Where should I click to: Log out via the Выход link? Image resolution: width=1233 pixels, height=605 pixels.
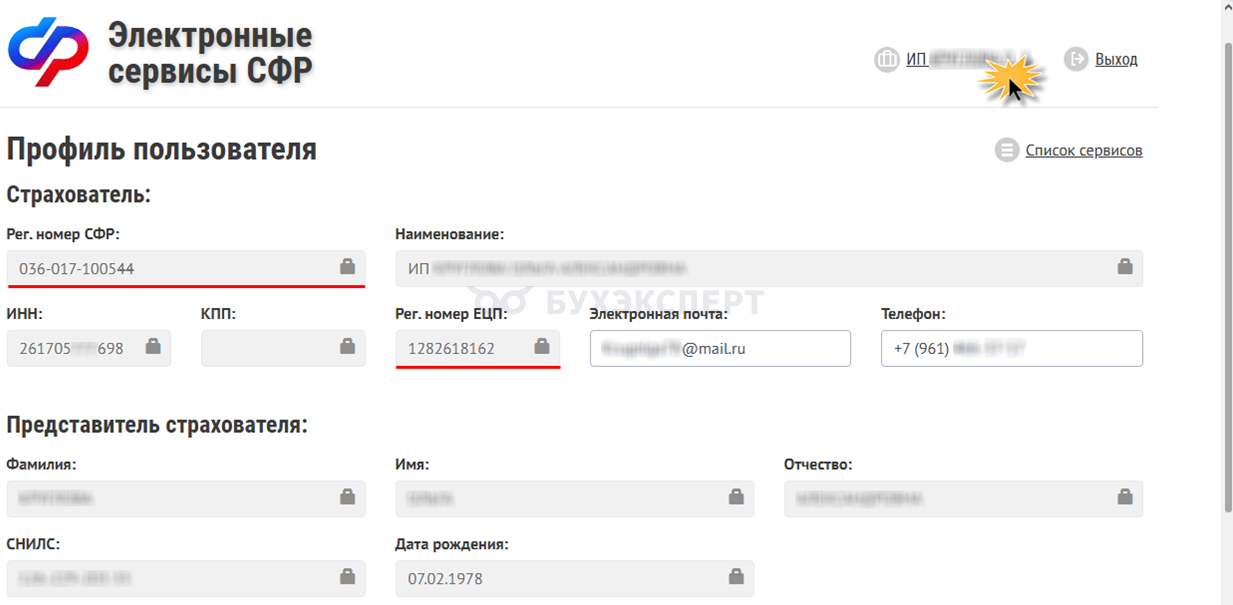point(1116,59)
